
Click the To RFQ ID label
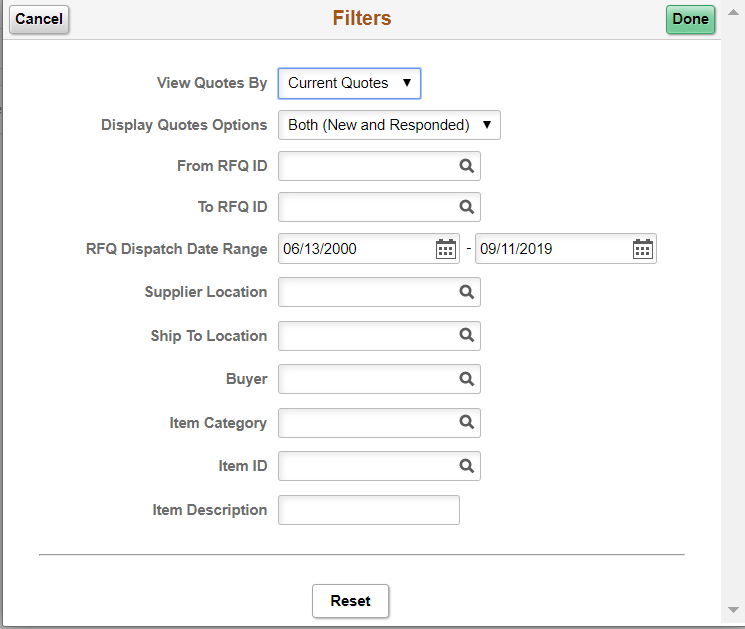pos(232,207)
